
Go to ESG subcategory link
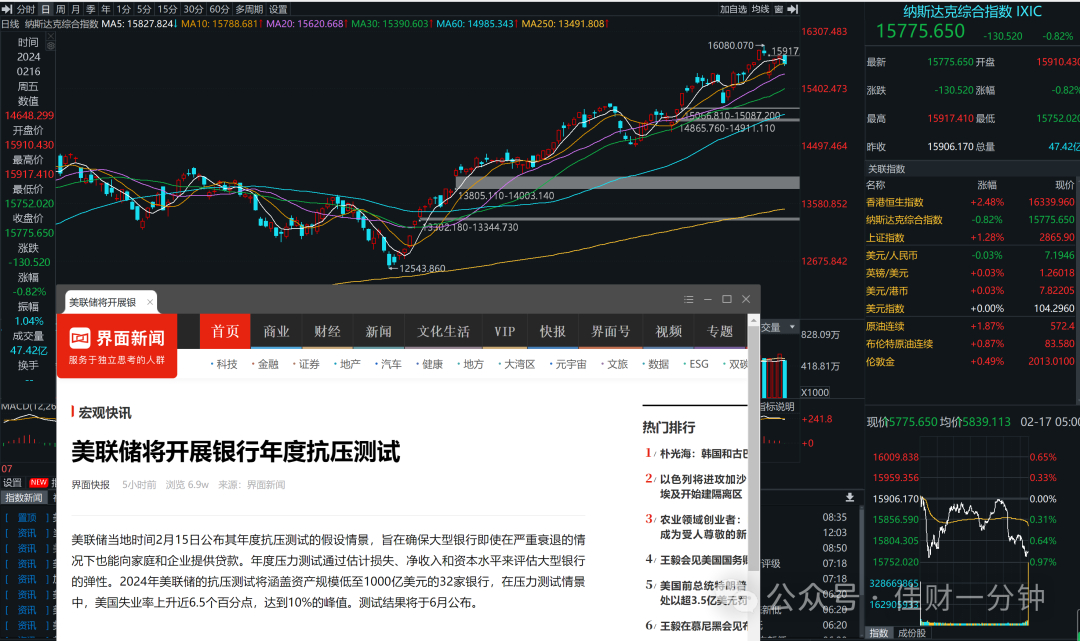coord(699,364)
